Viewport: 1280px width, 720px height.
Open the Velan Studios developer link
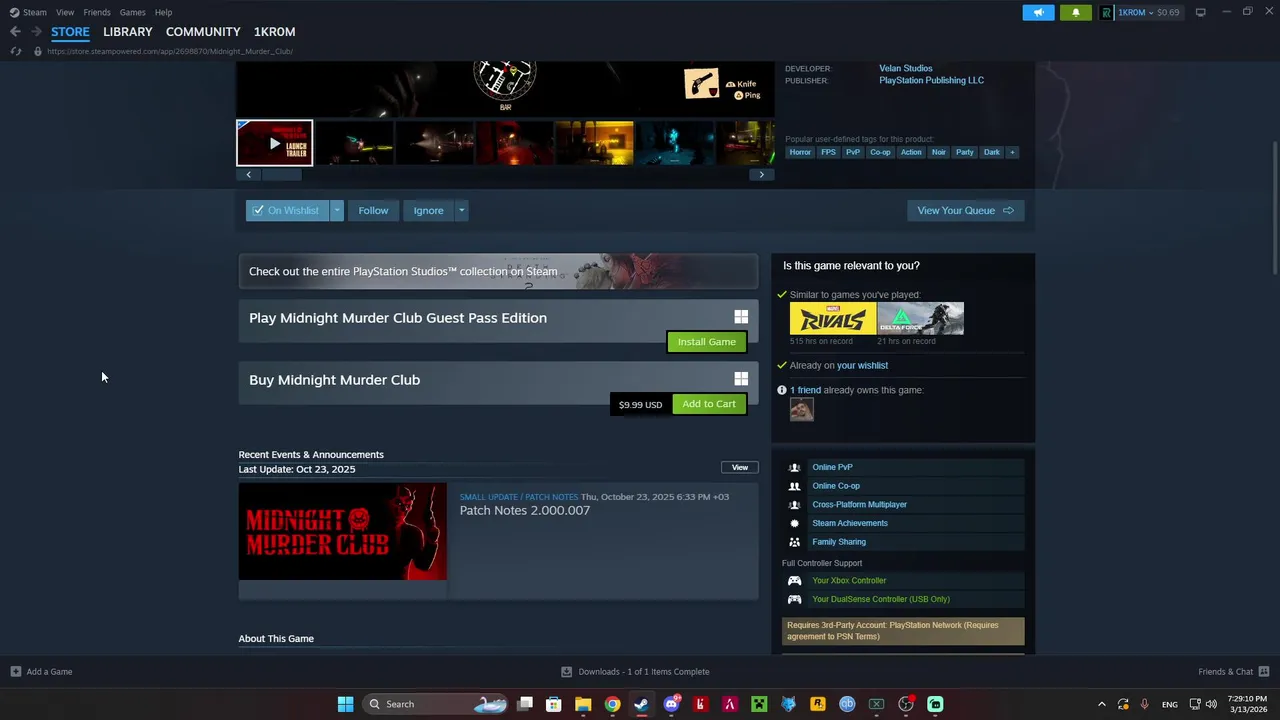tap(905, 68)
